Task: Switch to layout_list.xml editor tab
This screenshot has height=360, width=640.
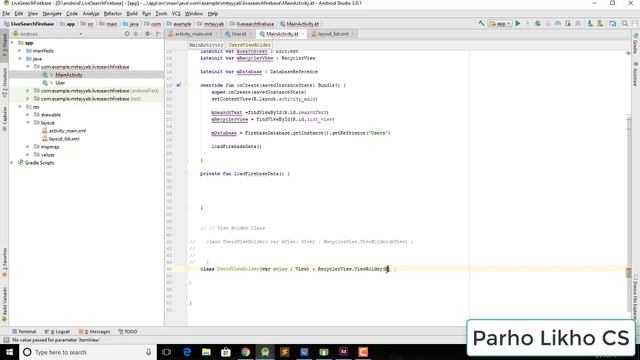Action: (333, 34)
